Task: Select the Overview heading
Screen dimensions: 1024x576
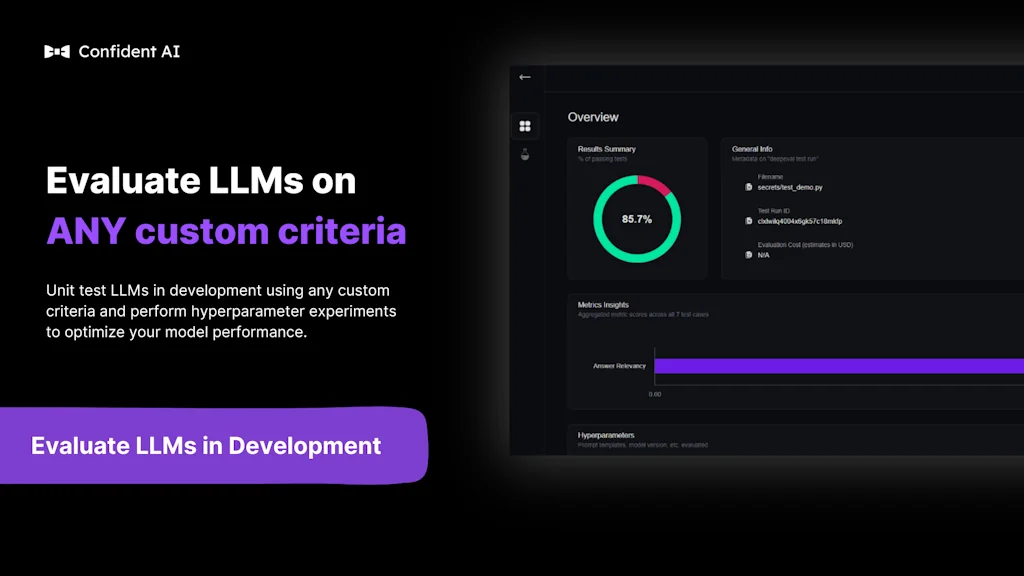Action: (x=593, y=117)
